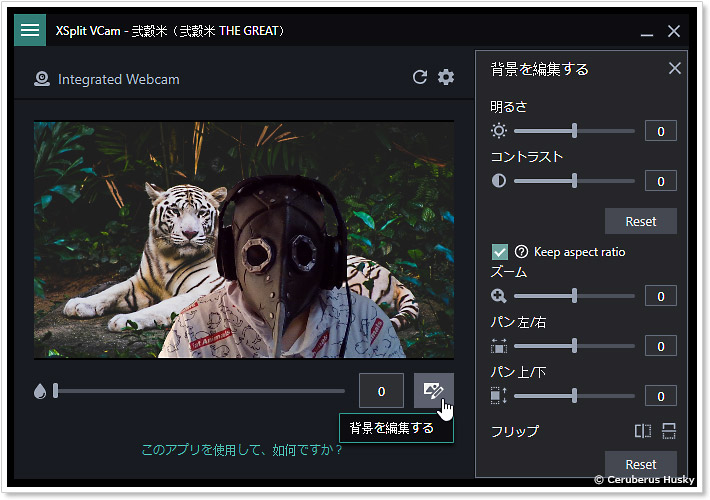Flip background horizontally

643,431
